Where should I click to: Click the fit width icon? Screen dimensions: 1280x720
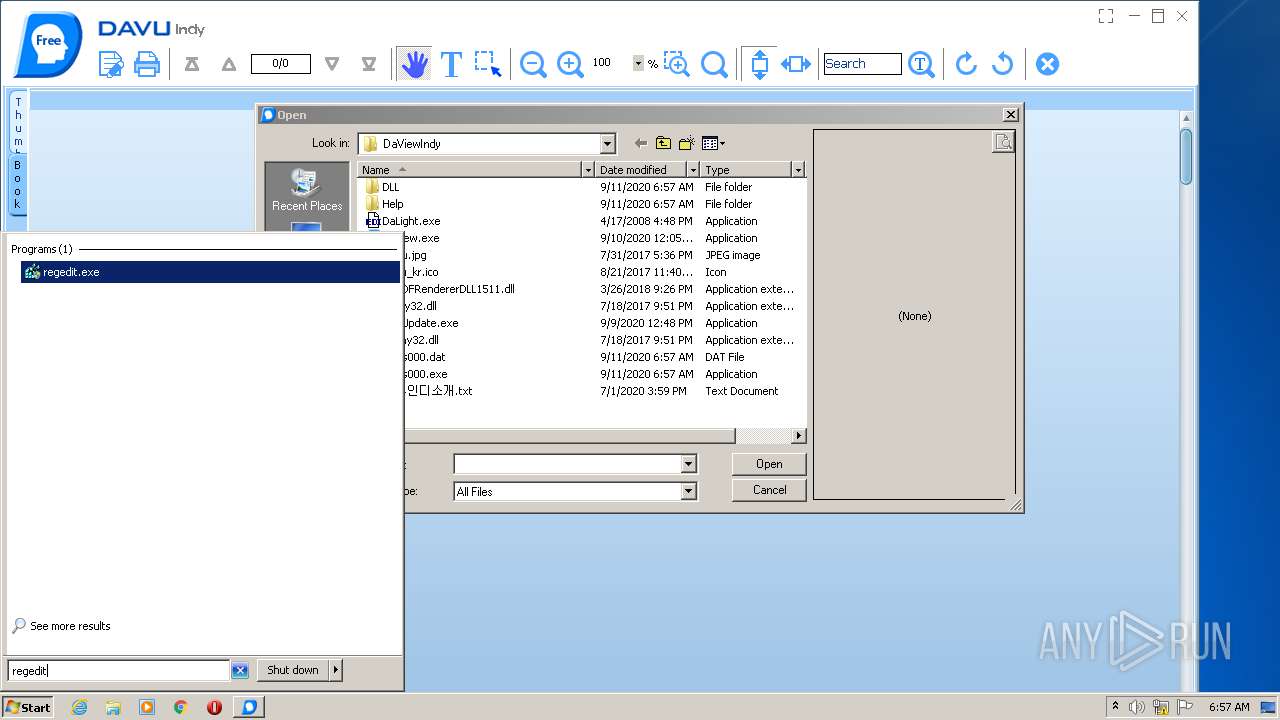tap(796, 64)
